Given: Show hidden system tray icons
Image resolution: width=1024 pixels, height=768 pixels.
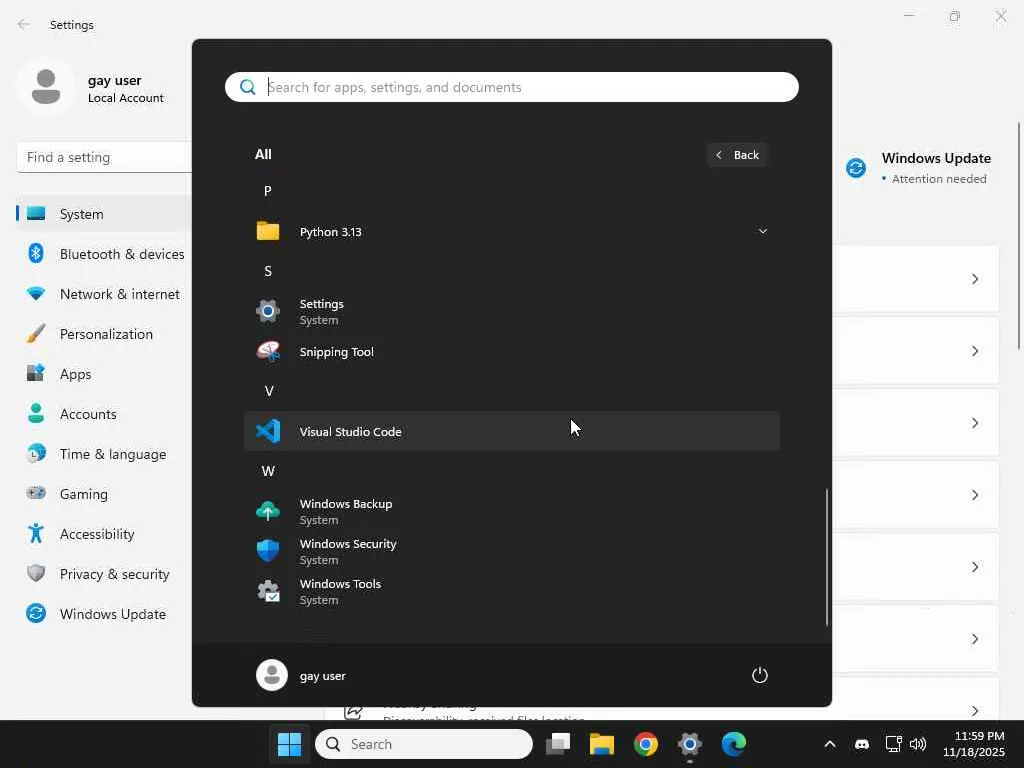Looking at the screenshot, I should pos(829,744).
